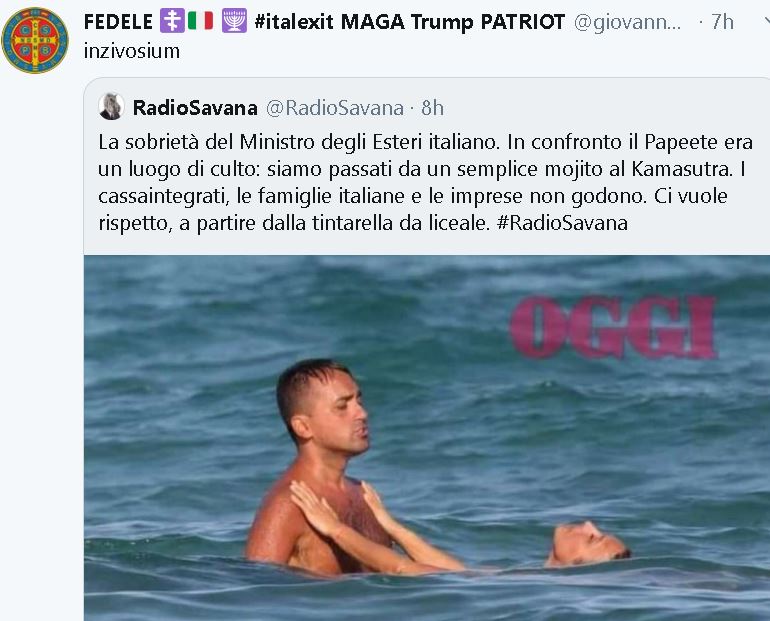Image resolution: width=770 pixels, height=621 pixels.
Task: Click MAGA Trump PATRIOT name text
Action: (453, 22)
